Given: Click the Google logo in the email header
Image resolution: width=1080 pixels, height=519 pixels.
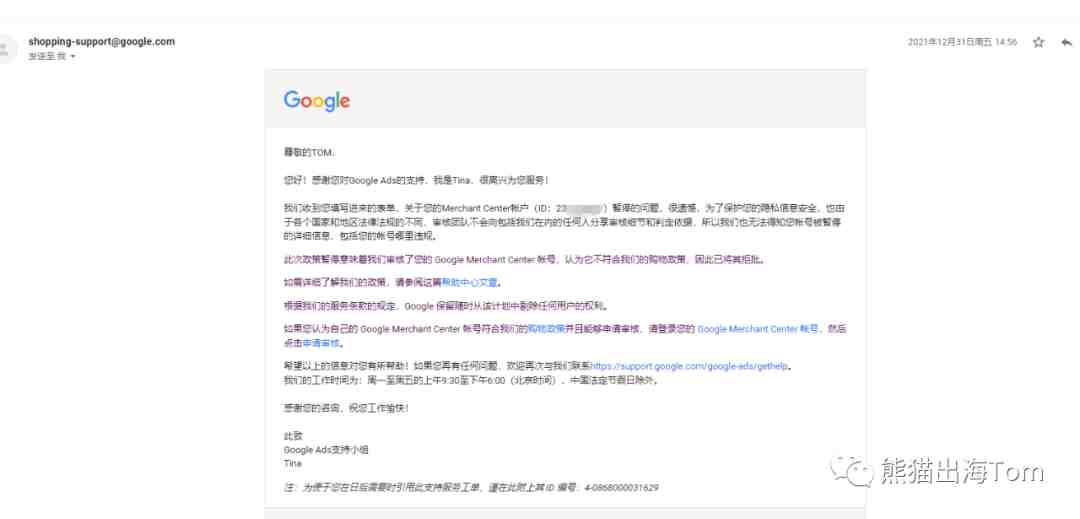Looking at the screenshot, I should (317, 100).
